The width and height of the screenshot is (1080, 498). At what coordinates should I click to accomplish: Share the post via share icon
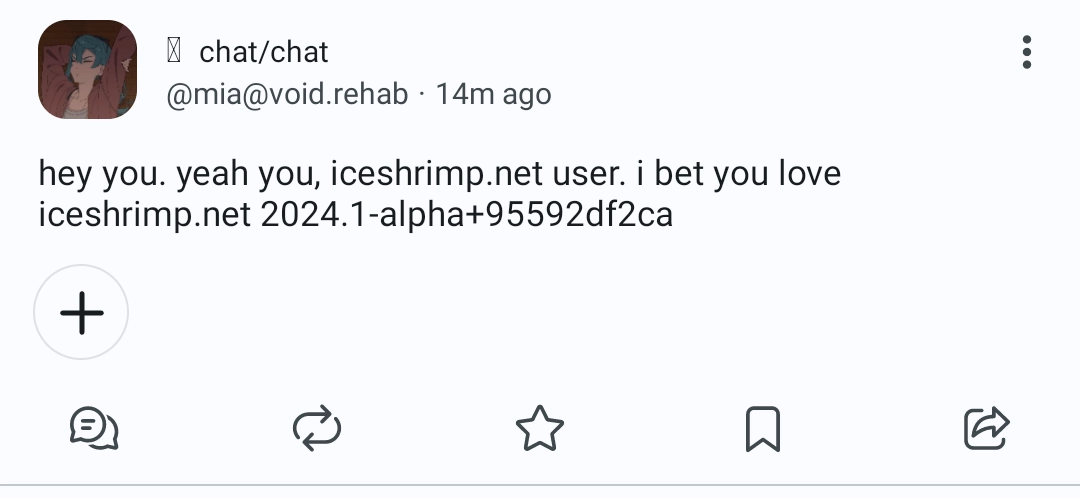[986, 429]
